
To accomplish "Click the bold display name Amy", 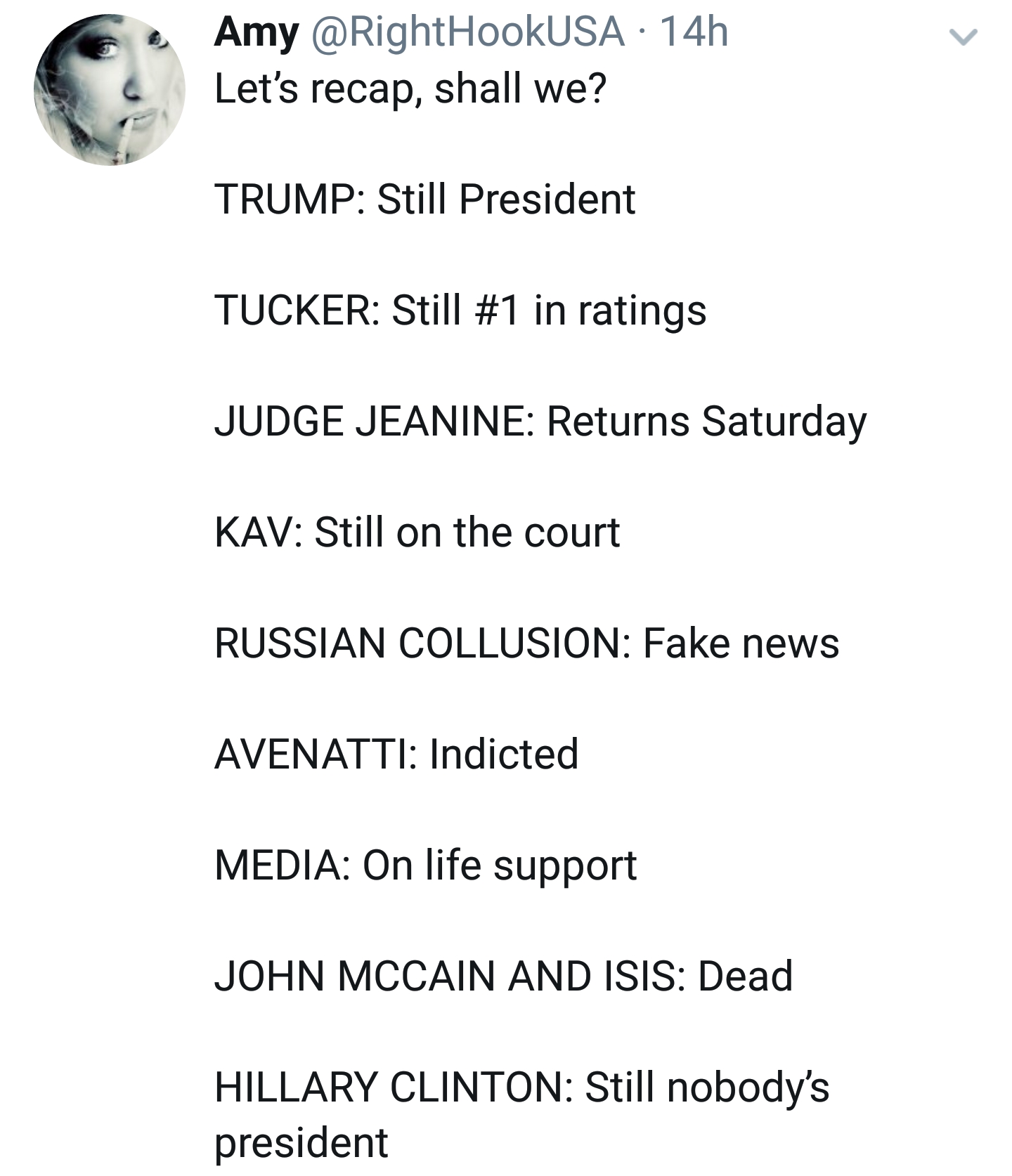I will click(257, 32).
